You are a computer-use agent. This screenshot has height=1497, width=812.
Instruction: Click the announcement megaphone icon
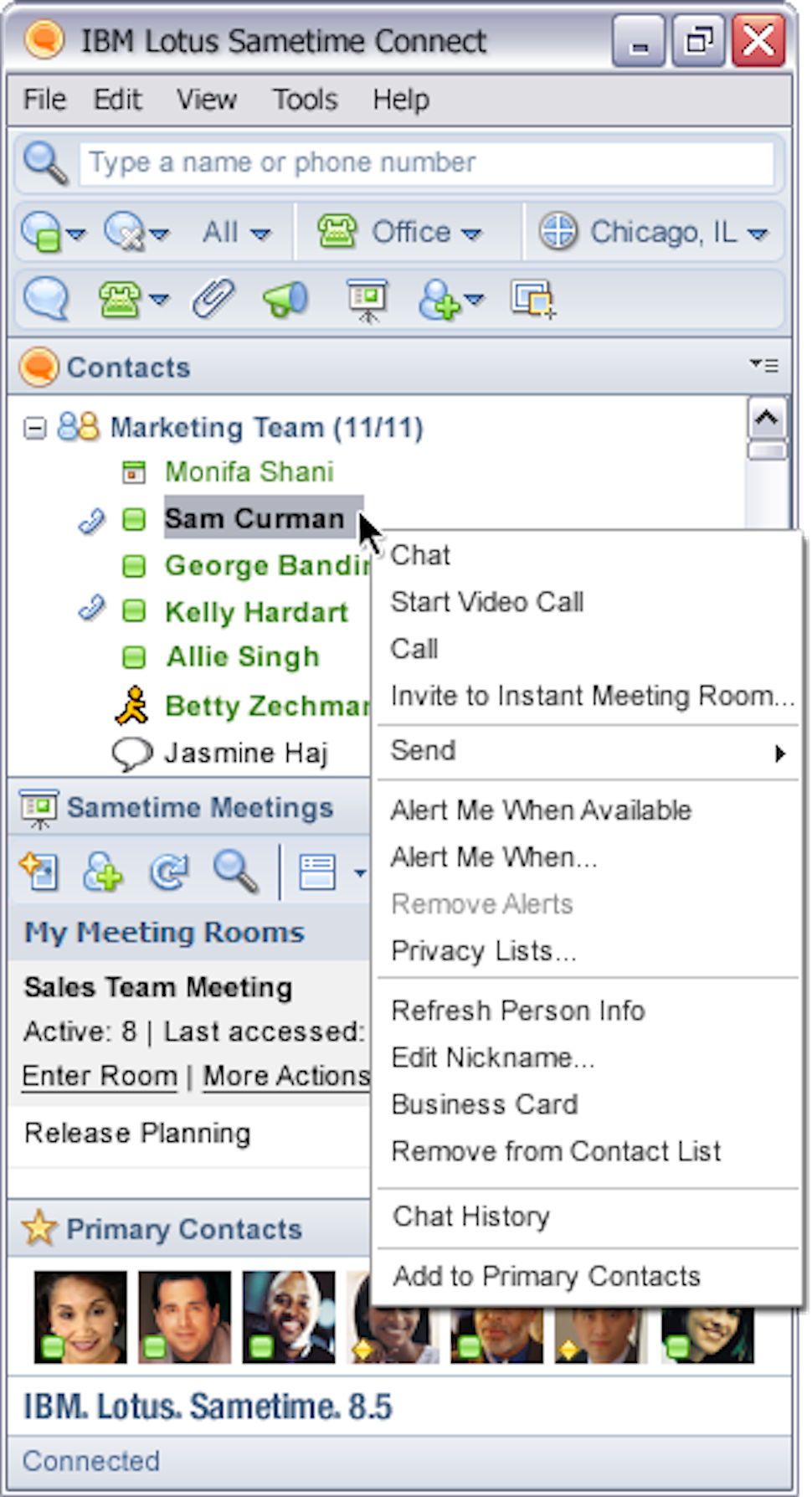285,299
